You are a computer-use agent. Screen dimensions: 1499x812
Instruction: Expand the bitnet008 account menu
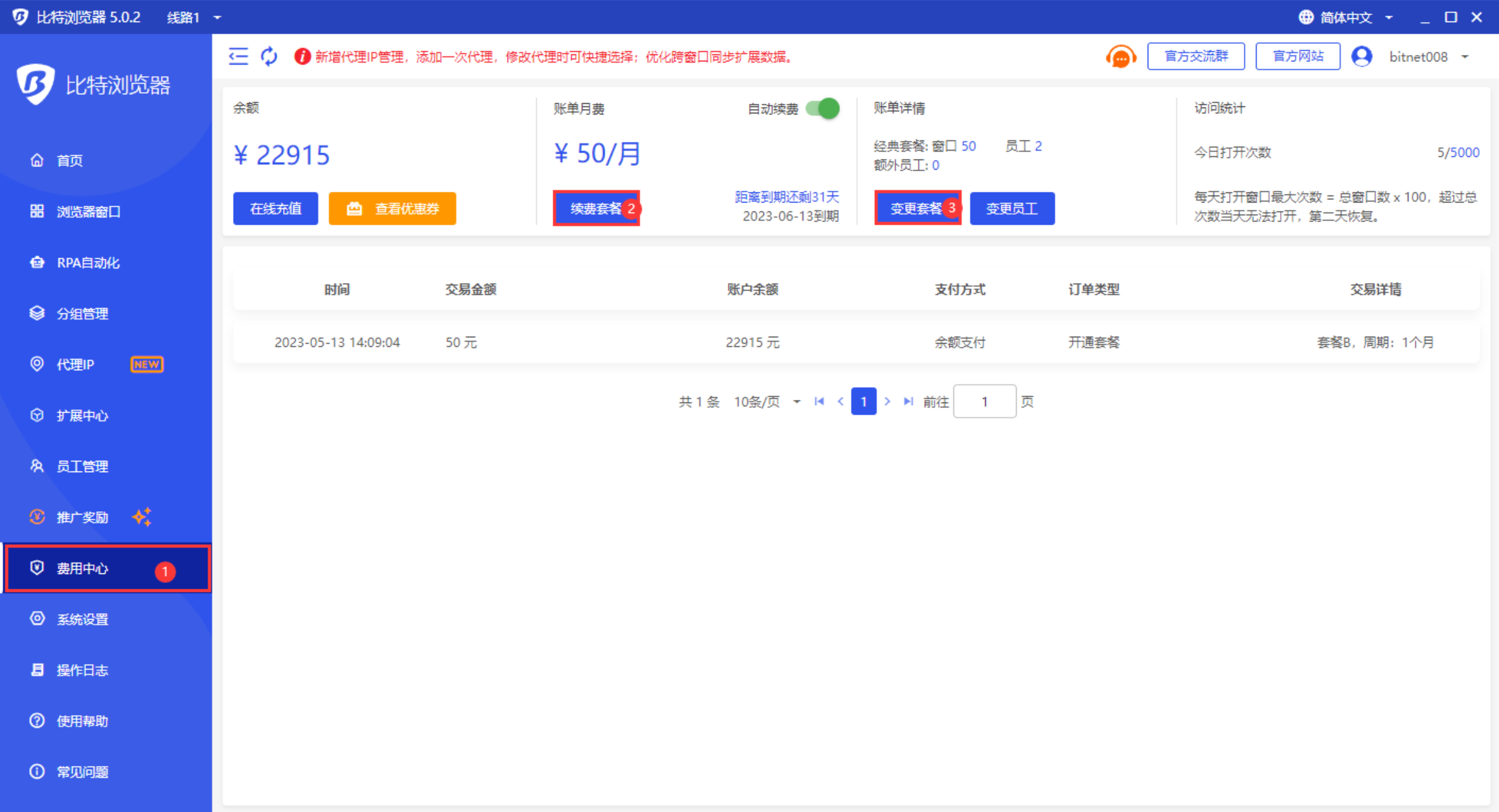tap(1429, 57)
